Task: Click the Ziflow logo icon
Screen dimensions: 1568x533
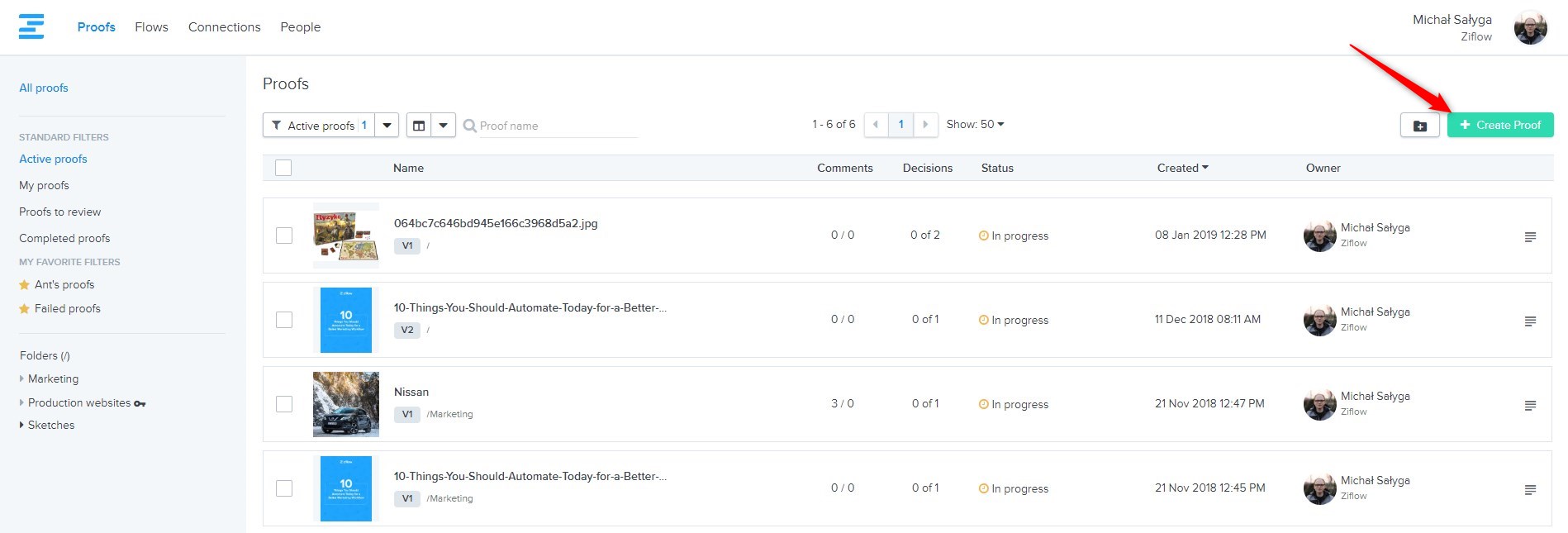Action: (x=31, y=26)
